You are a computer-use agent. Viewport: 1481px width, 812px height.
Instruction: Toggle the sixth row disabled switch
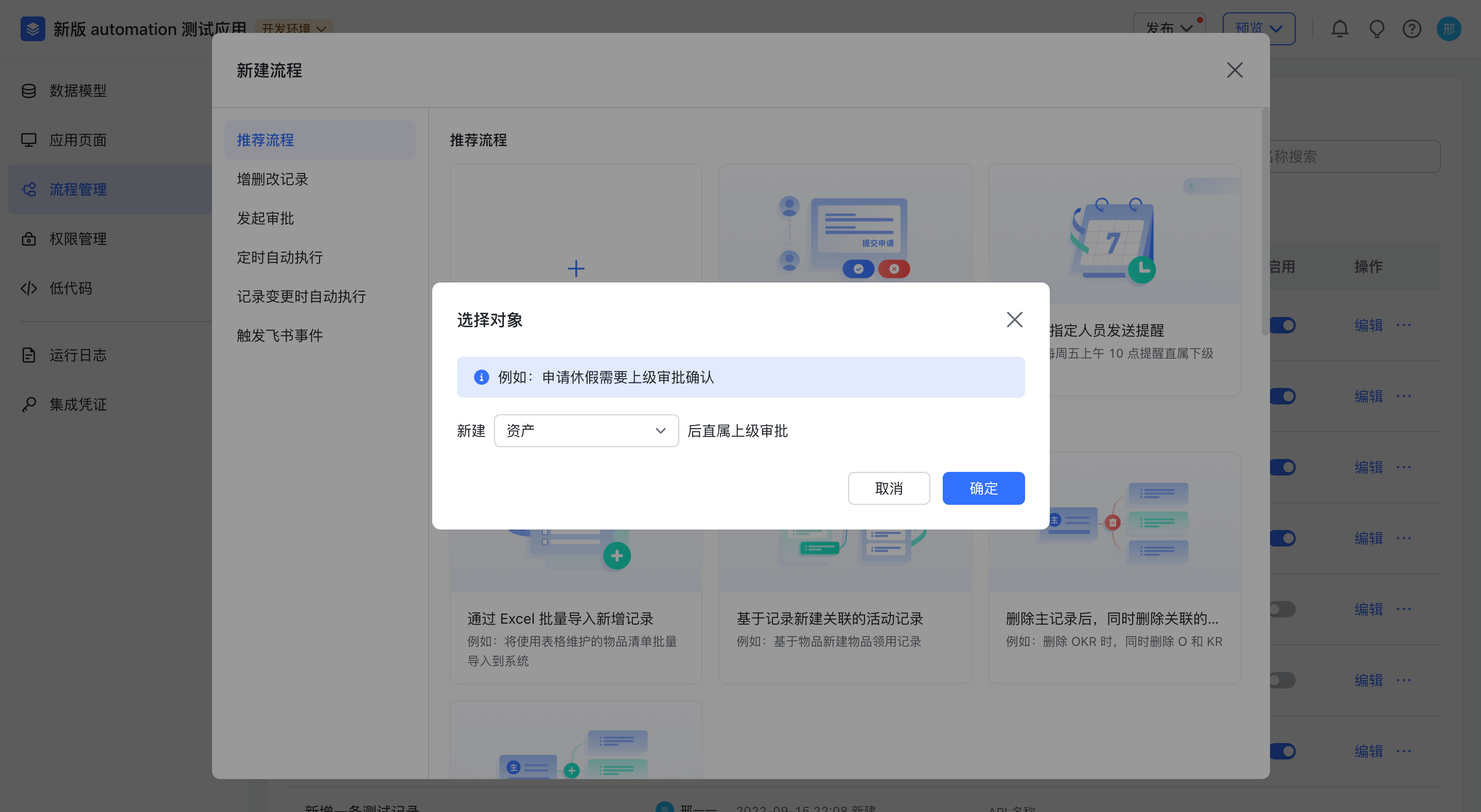(x=1283, y=680)
